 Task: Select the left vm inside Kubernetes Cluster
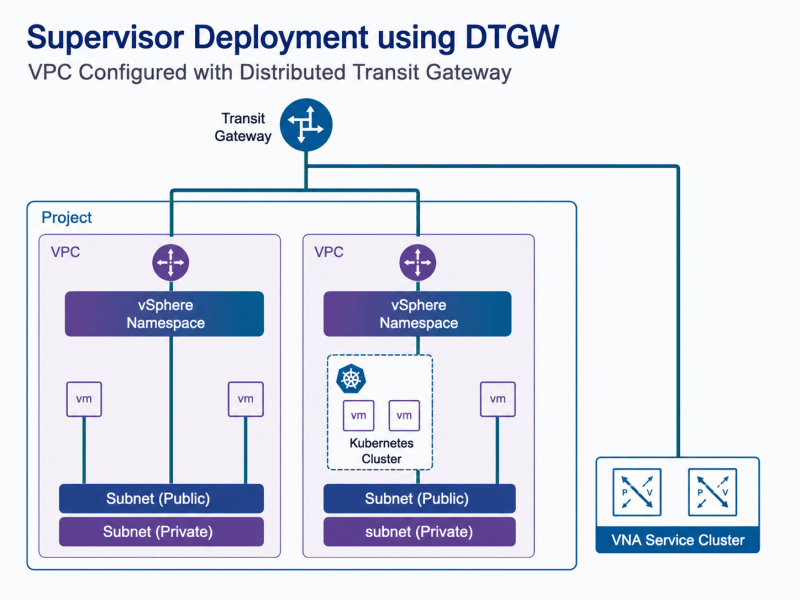pos(358,415)
